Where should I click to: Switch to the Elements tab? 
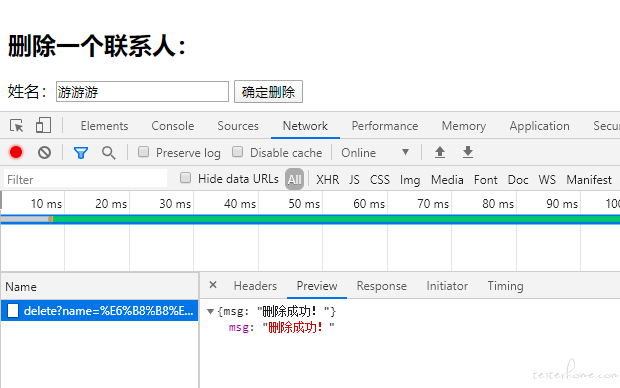click(104, 126)
